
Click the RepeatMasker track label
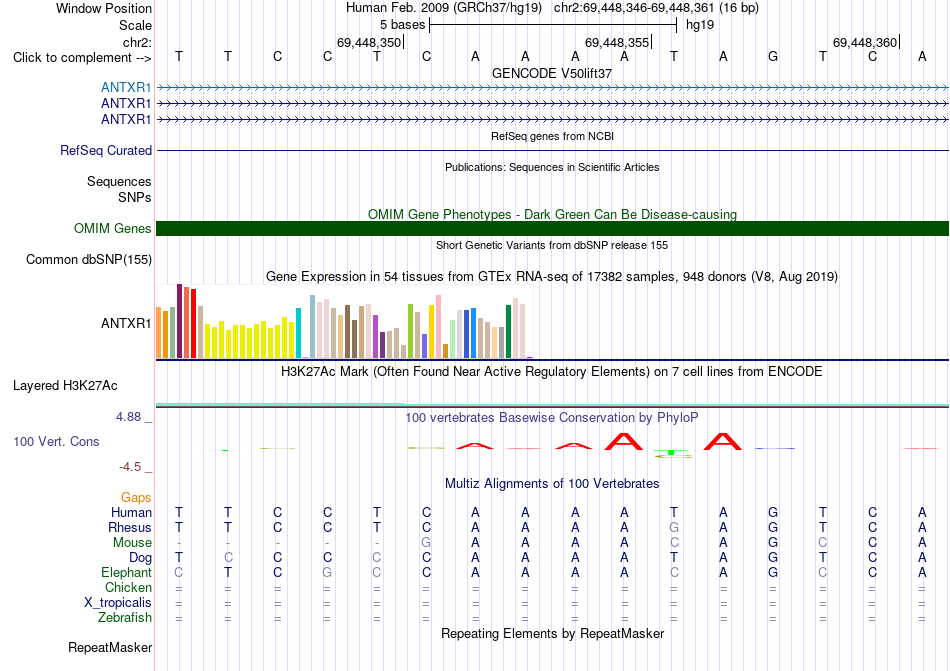click(x=110, y=647)
